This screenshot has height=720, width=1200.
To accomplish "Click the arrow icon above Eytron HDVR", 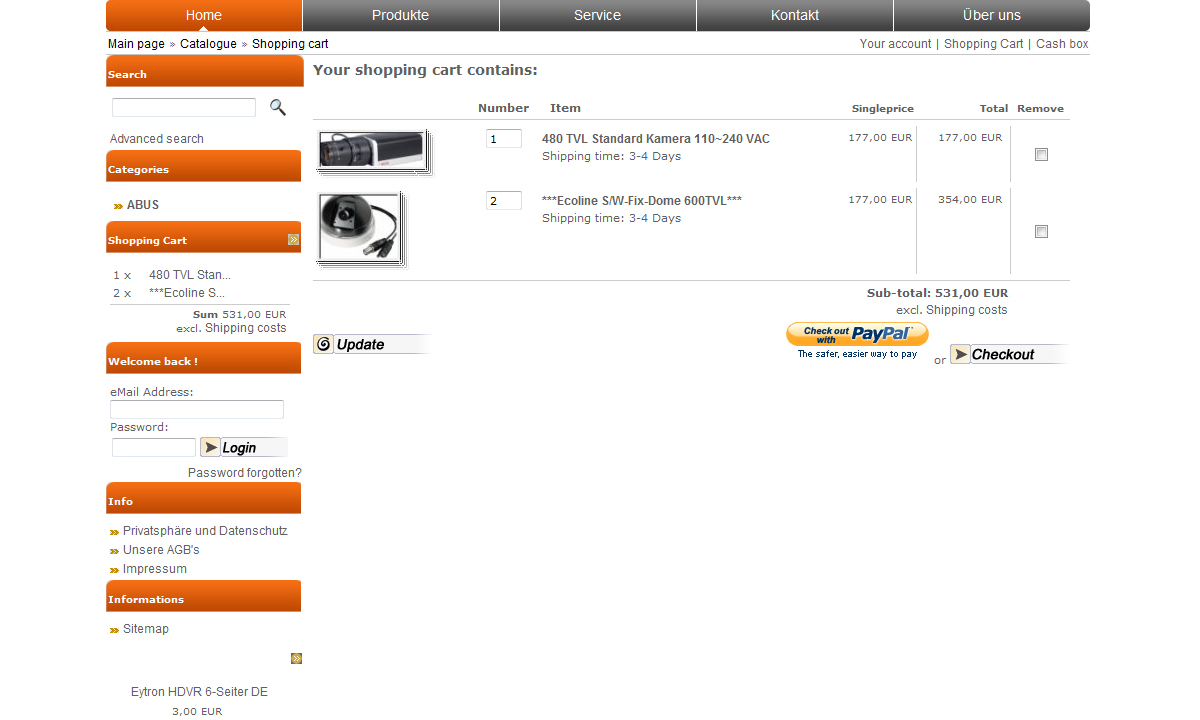I will 296,658.
